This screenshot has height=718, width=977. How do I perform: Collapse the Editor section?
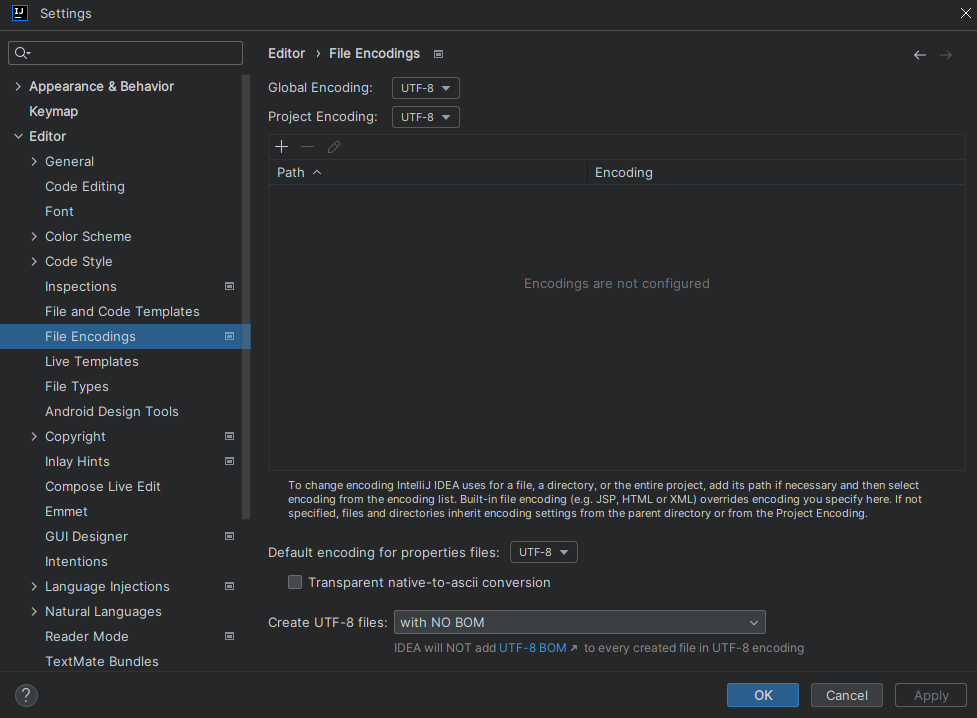[18, 136]
